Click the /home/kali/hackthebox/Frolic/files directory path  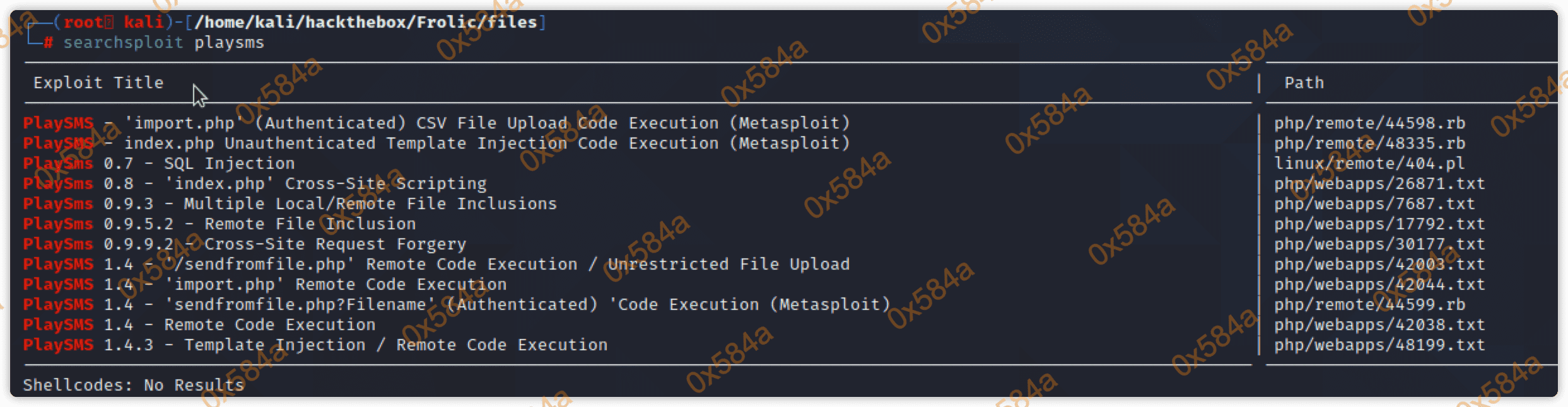click(366, 22)
